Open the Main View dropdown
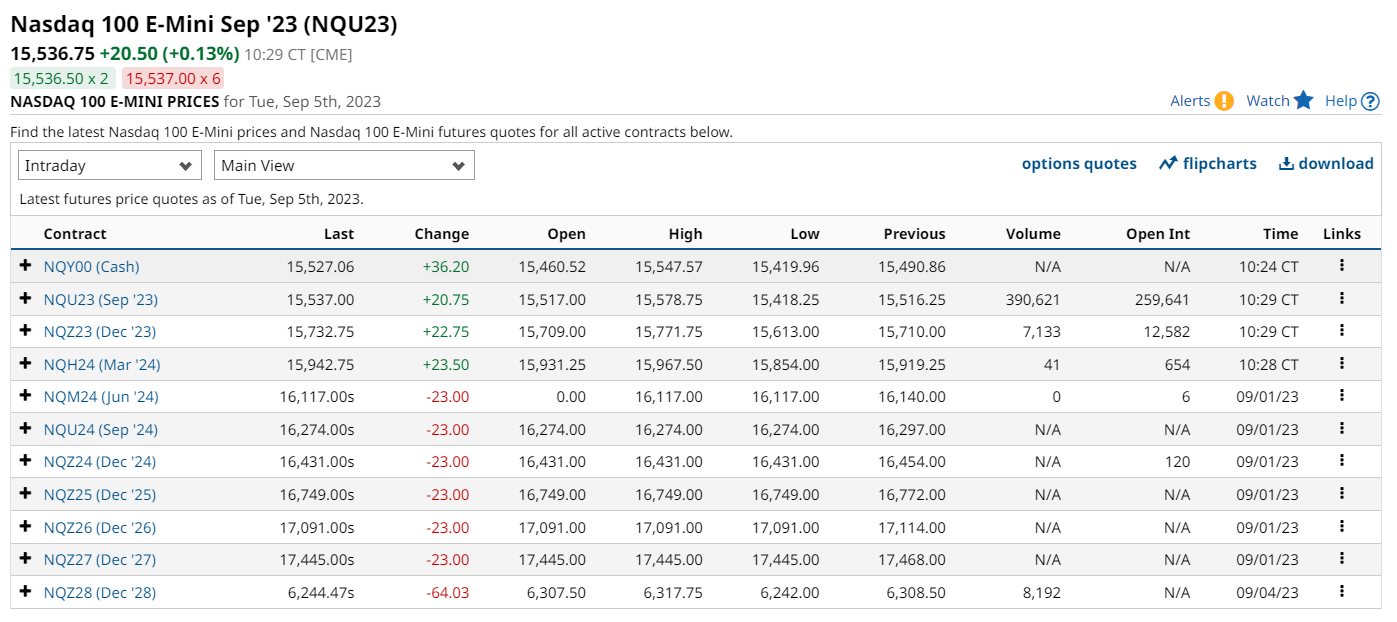Screen dimensions: 1397x622 point(344,166)
